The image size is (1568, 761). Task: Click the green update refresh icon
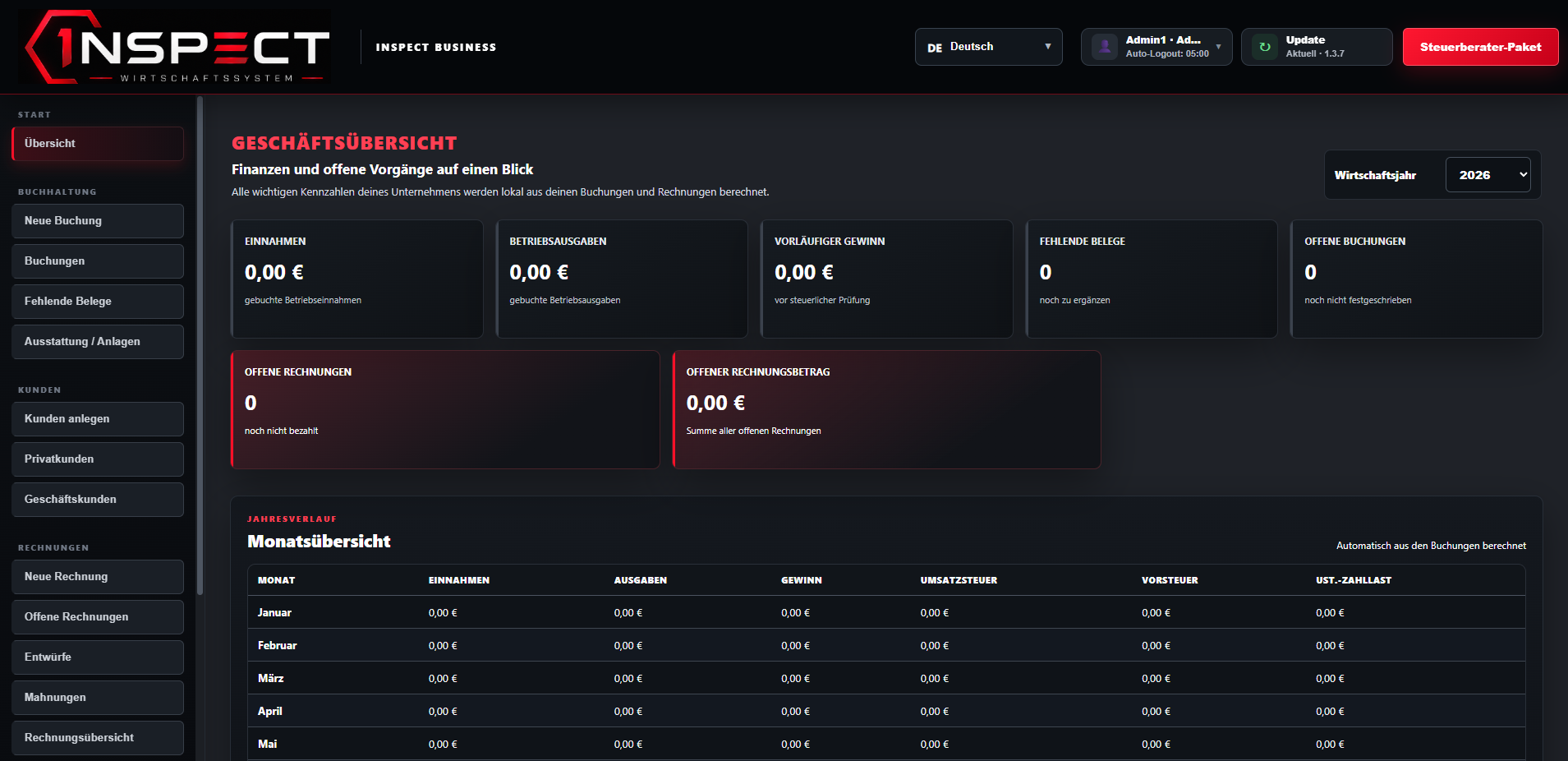1265,47
